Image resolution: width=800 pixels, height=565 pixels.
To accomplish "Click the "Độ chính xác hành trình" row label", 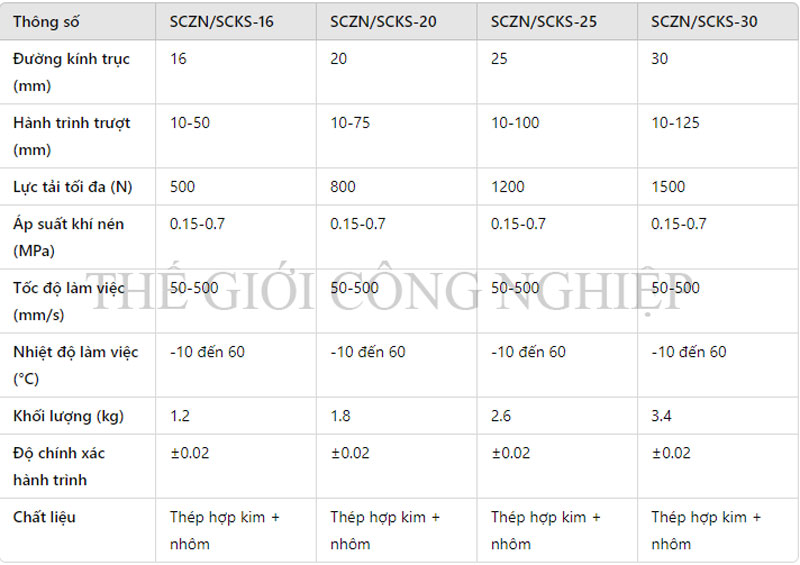I will click(x=59, y=466).
